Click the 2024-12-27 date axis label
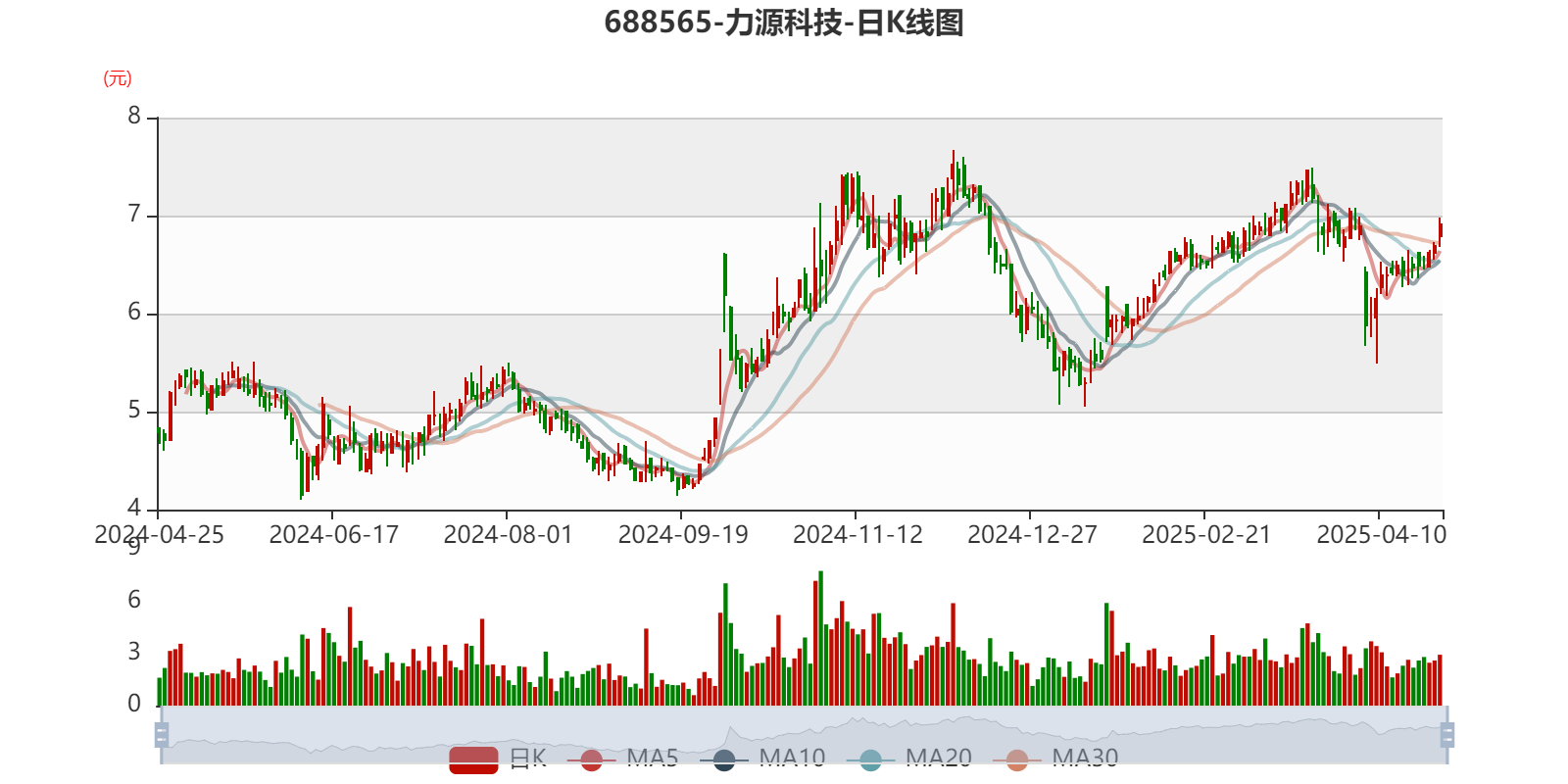Image resolution: width=1568 pixels, height=784 pixels. (x=1032, y=535)
